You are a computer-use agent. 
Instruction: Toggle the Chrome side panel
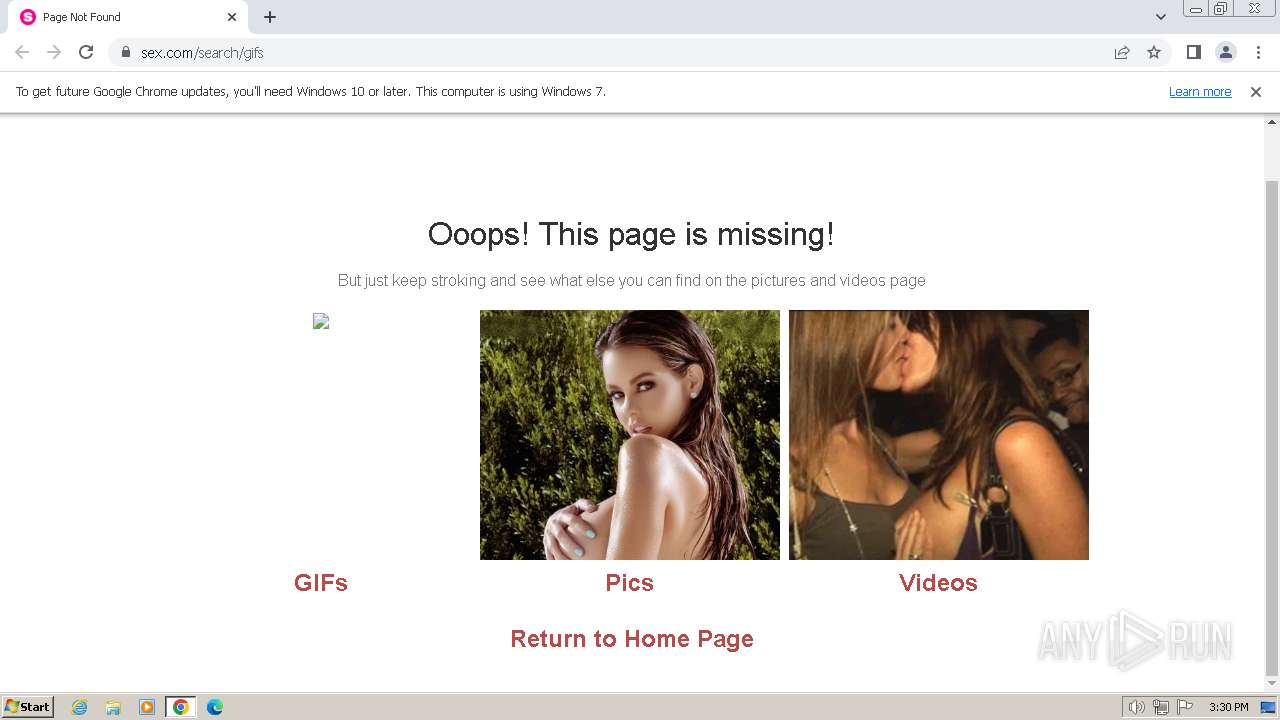click(x=1193, y=52)
